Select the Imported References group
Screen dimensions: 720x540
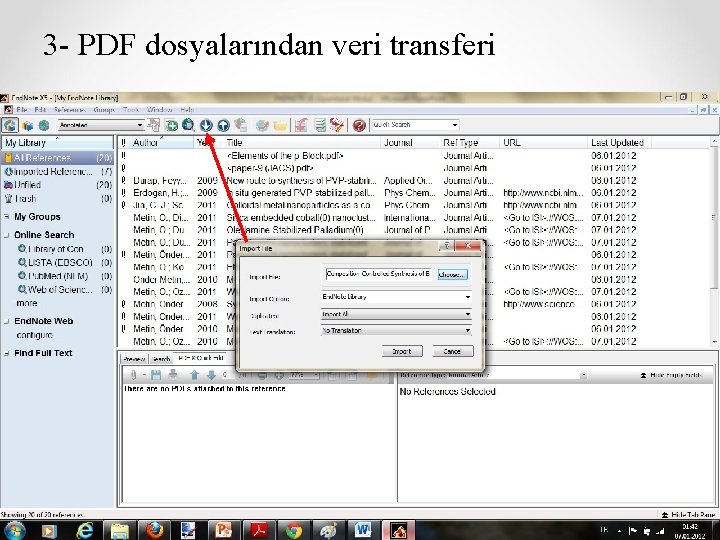[x=58, y=171]
